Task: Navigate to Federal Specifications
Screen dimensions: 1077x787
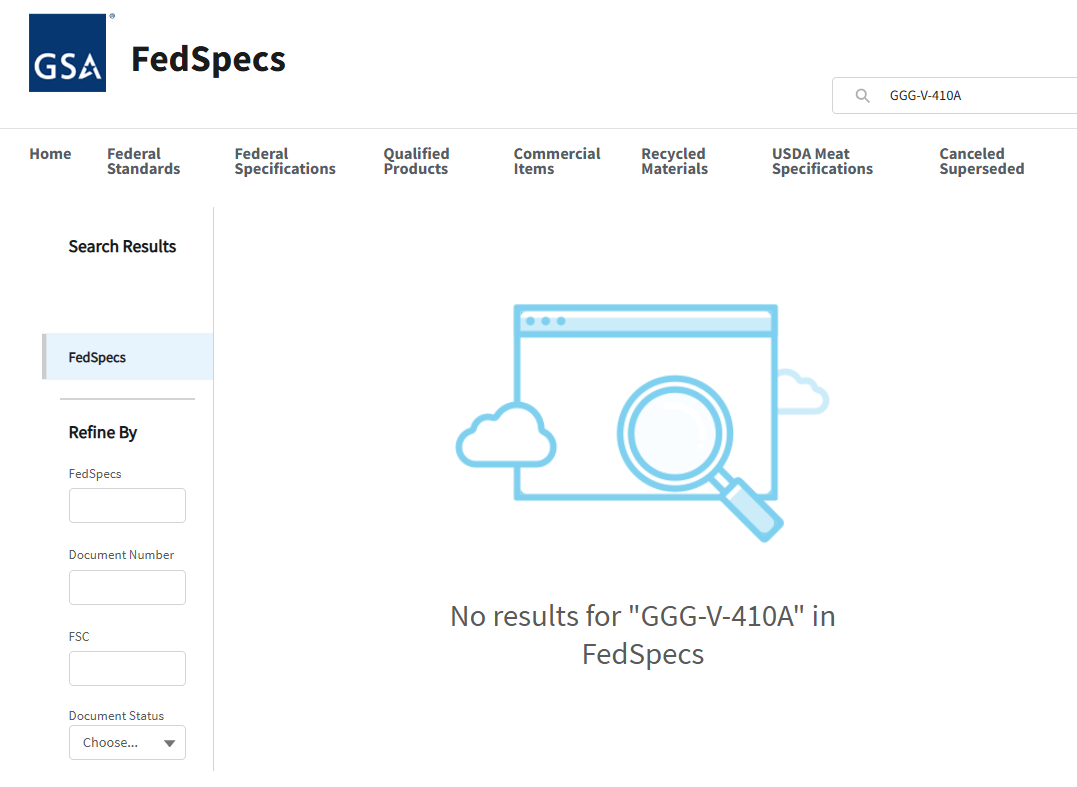Action: pyautogui.click(x=285, y=161)
